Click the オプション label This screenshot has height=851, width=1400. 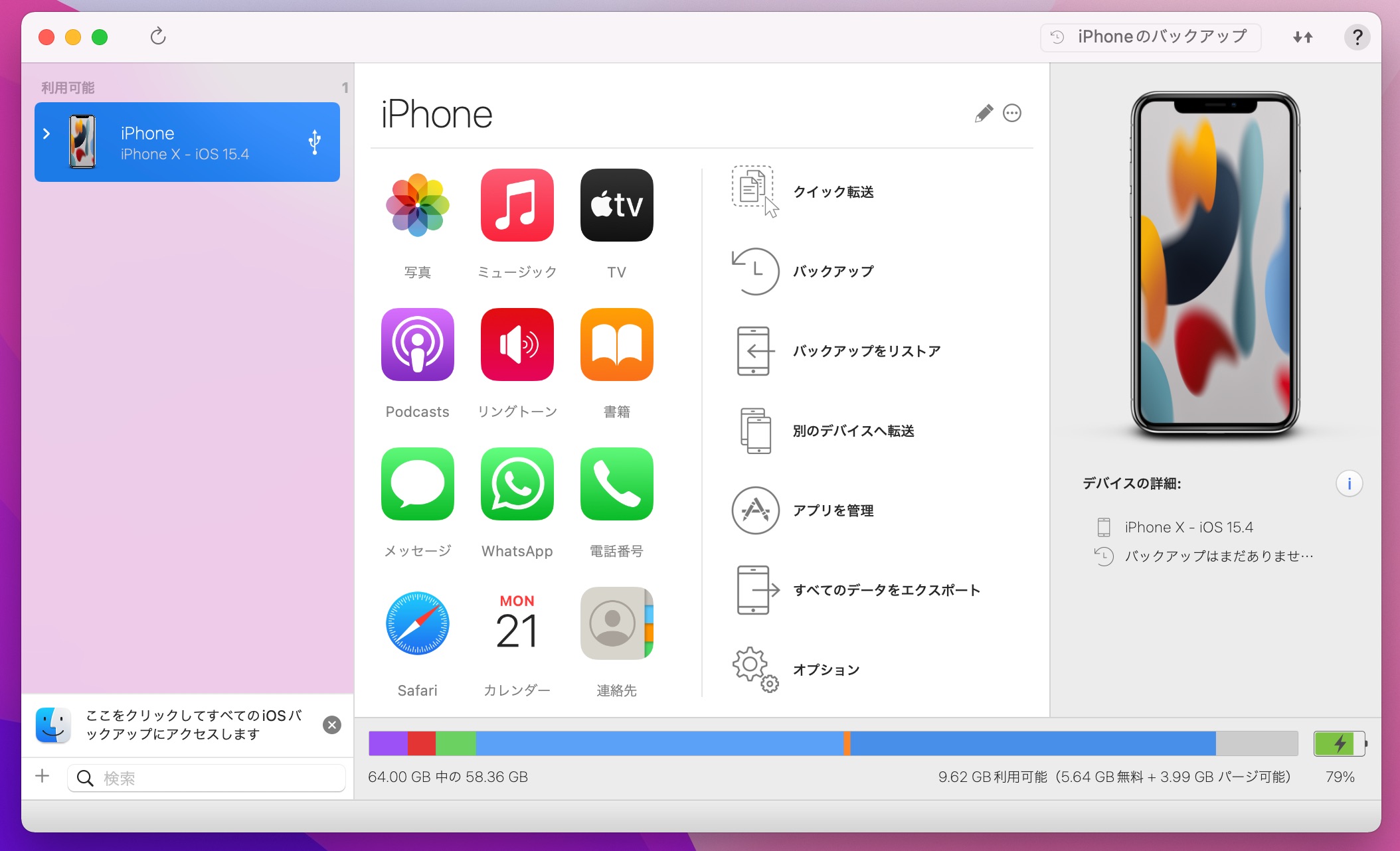tap(826, 670)
